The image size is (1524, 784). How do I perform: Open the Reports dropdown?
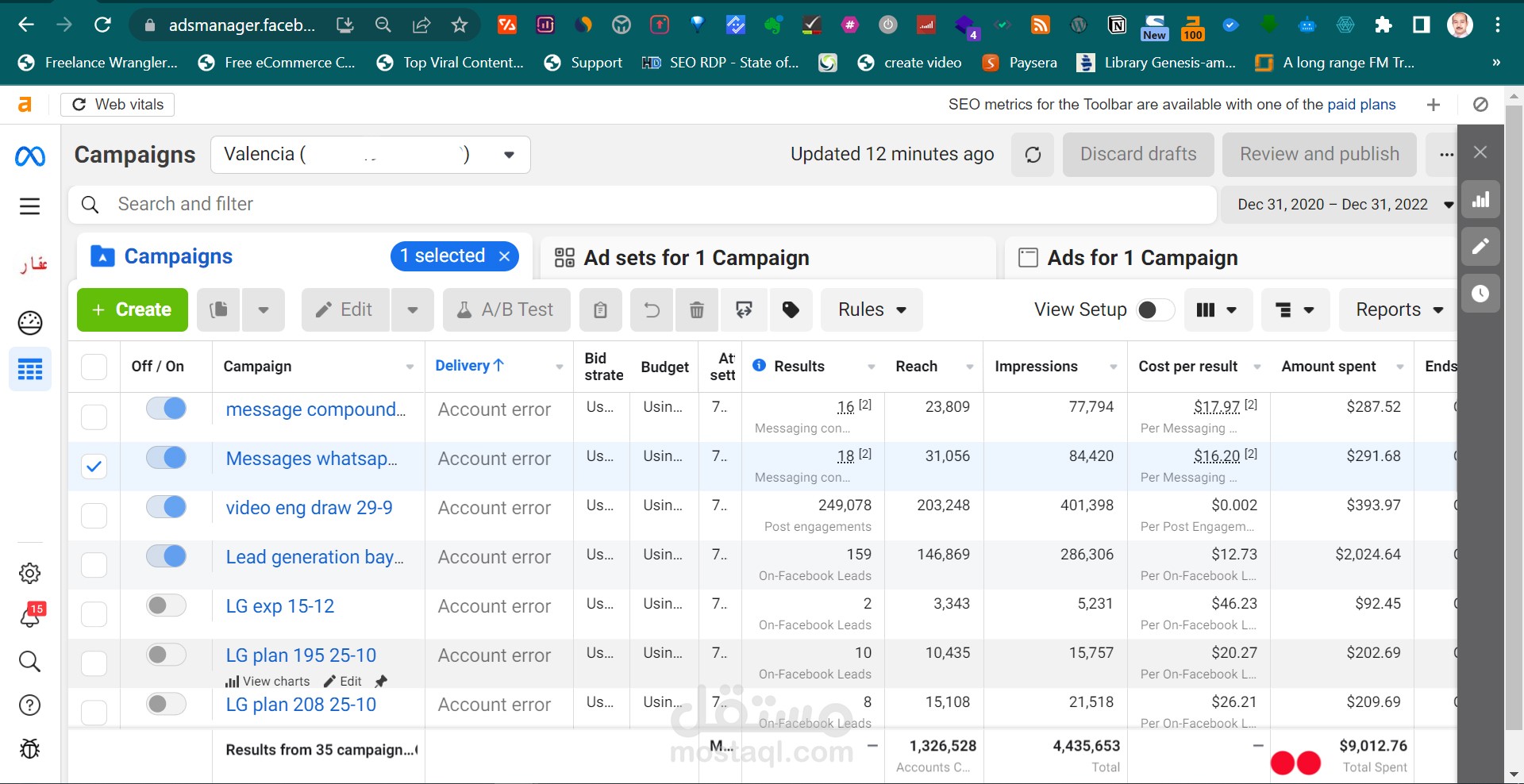pyautogui.click(x=1399, y=309)
